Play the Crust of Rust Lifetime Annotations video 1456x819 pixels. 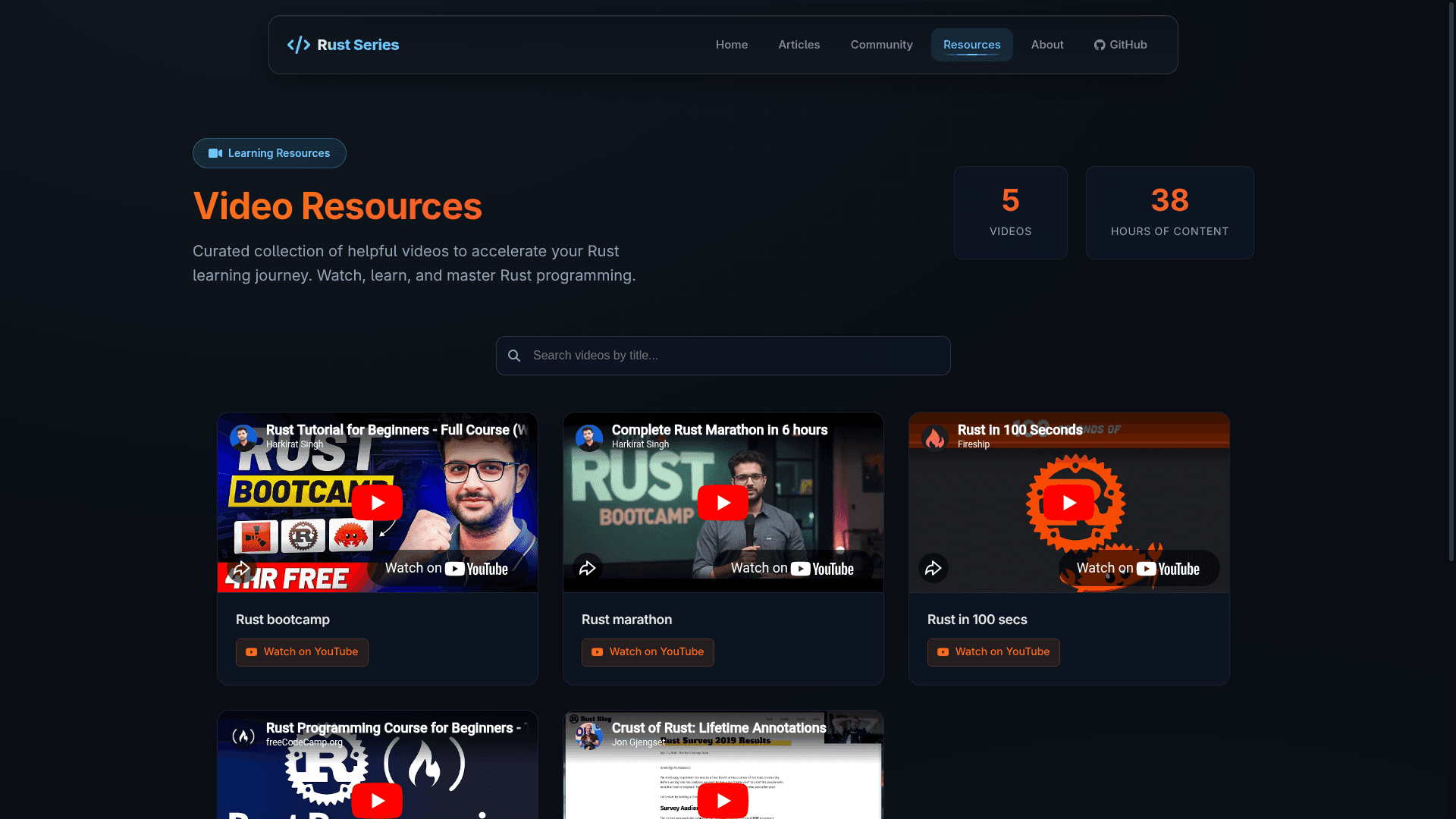click(723, 800)
